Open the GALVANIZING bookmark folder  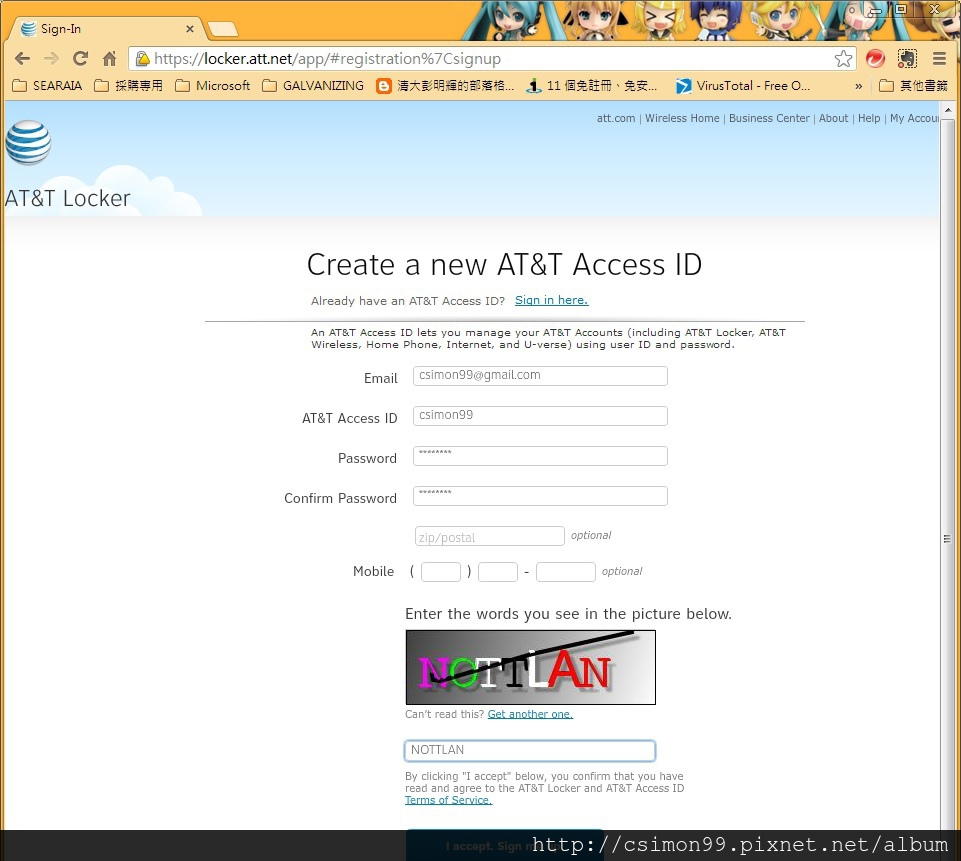click(x=313, y=86)
